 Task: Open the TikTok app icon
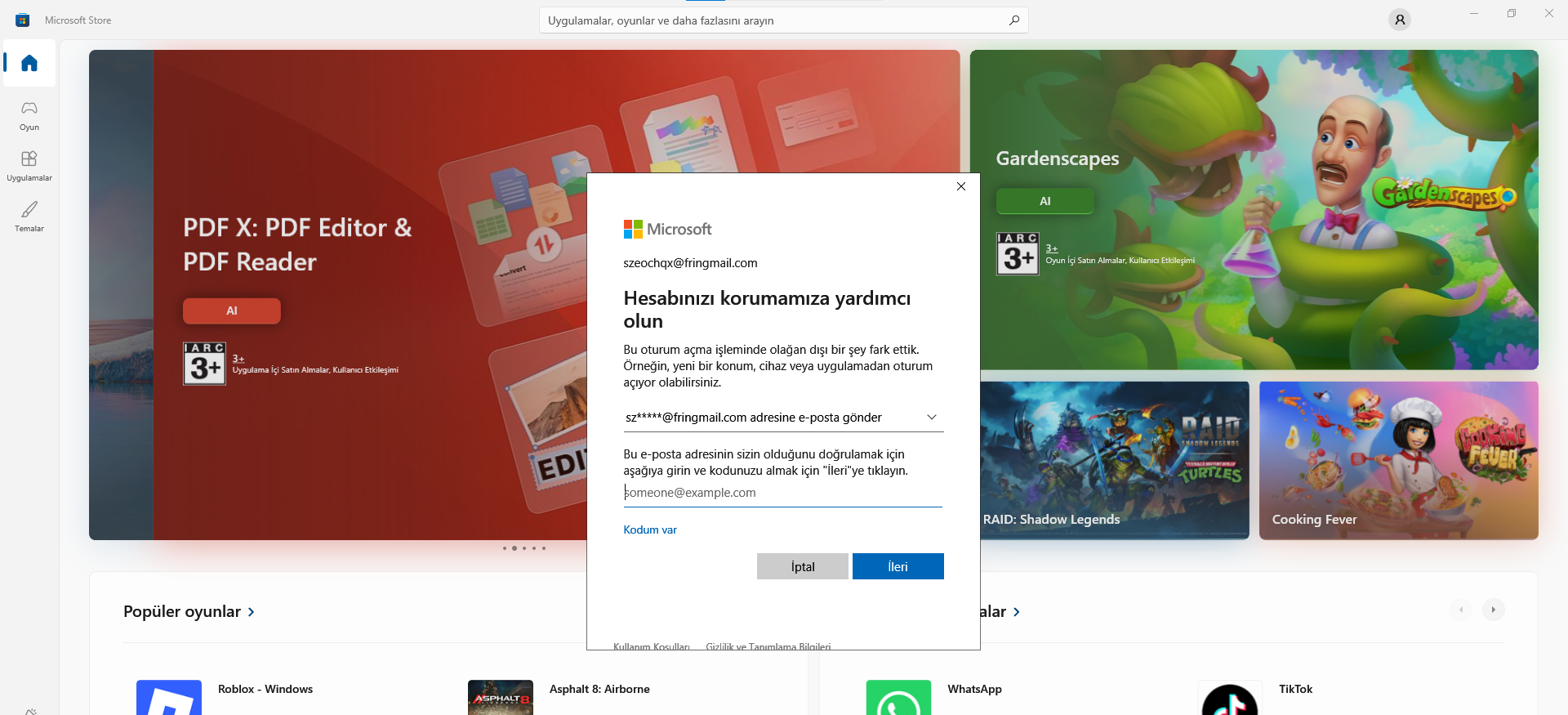1230,697
